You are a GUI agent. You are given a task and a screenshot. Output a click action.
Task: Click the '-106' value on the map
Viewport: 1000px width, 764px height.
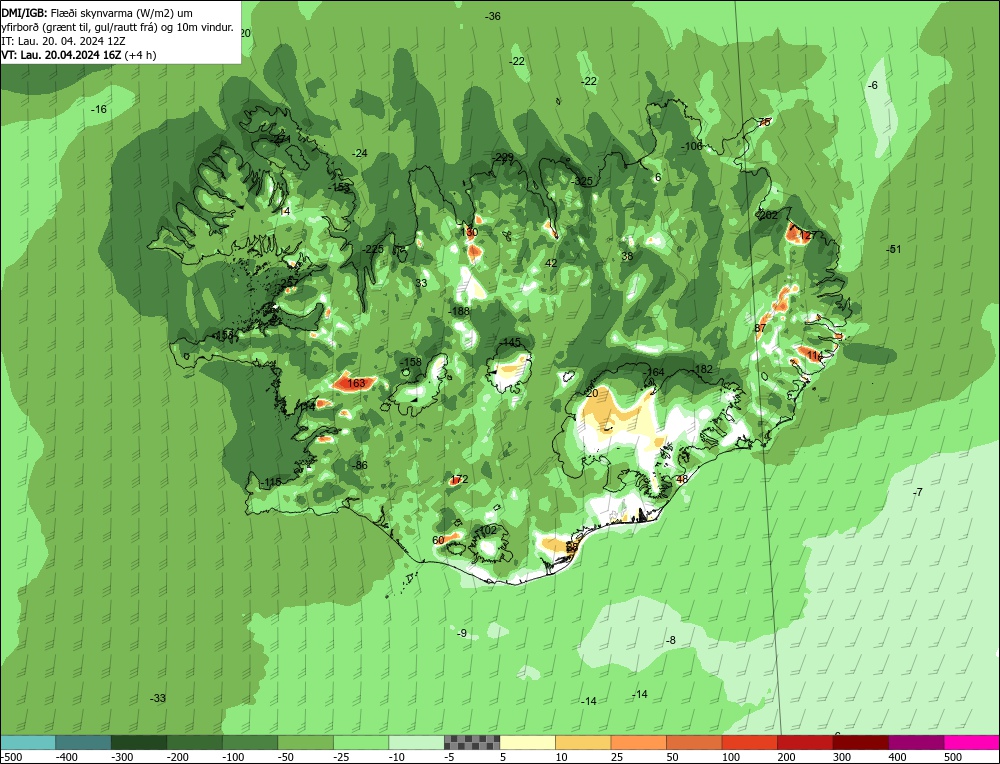click(691, 146)
